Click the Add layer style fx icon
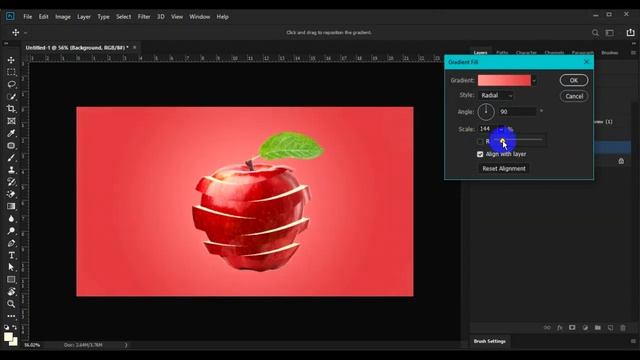This screenshot has width=640, height=360. click(x=560, y=328)
